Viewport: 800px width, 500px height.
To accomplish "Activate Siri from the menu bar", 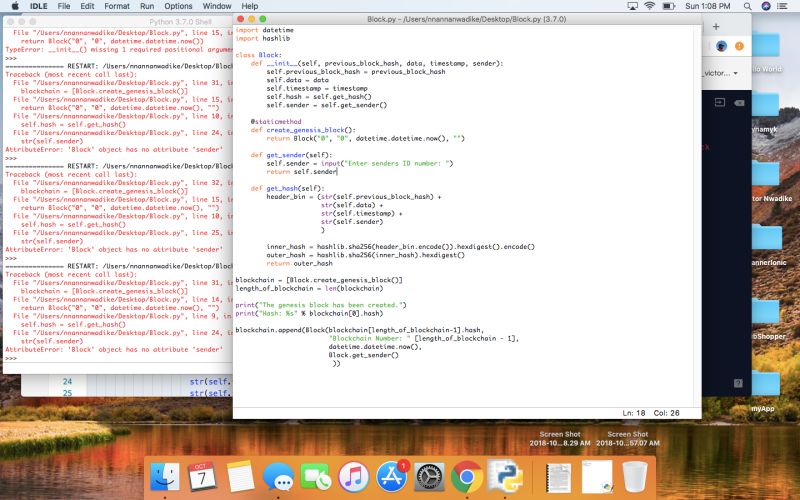I will 766,6.
